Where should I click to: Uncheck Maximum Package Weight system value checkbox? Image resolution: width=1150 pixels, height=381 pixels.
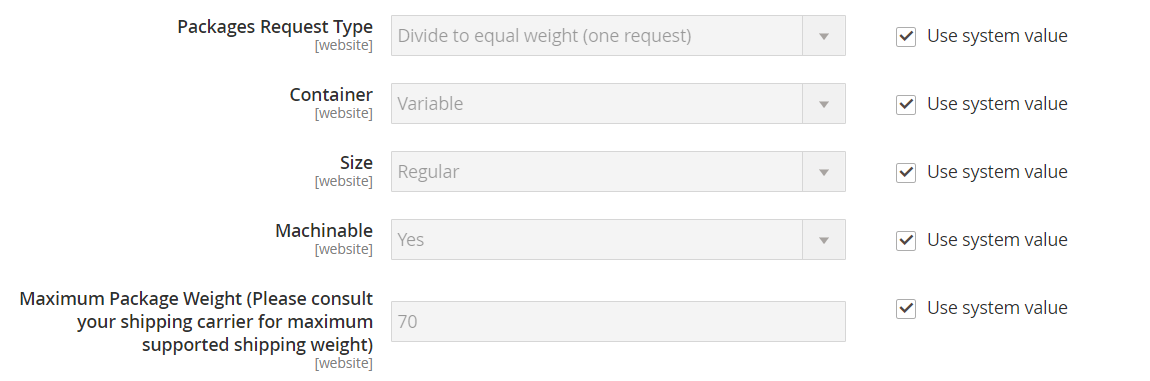pos(906,308)
